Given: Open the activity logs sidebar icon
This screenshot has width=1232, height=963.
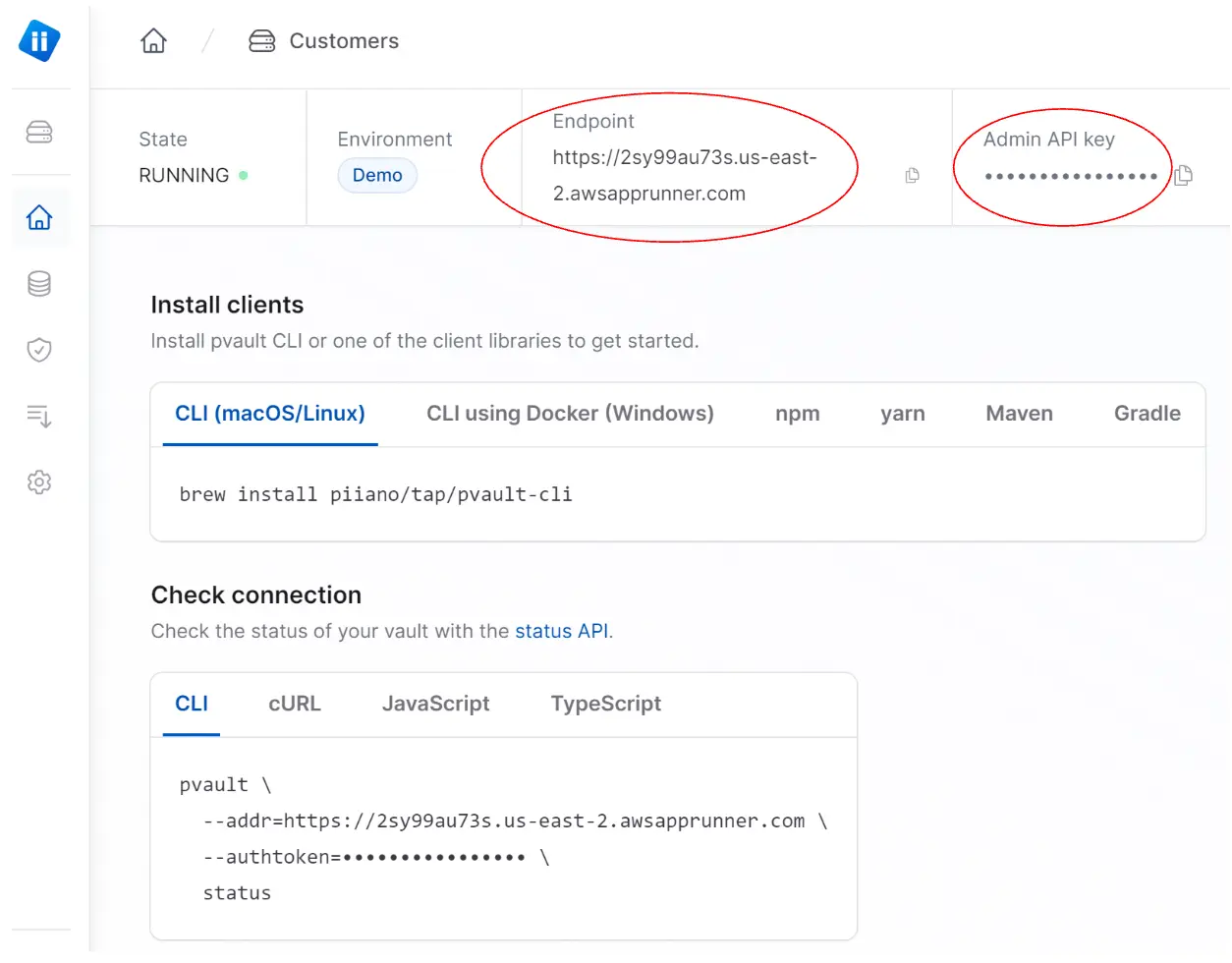Looking at the screenshot, I should click(x=38, y=417).
